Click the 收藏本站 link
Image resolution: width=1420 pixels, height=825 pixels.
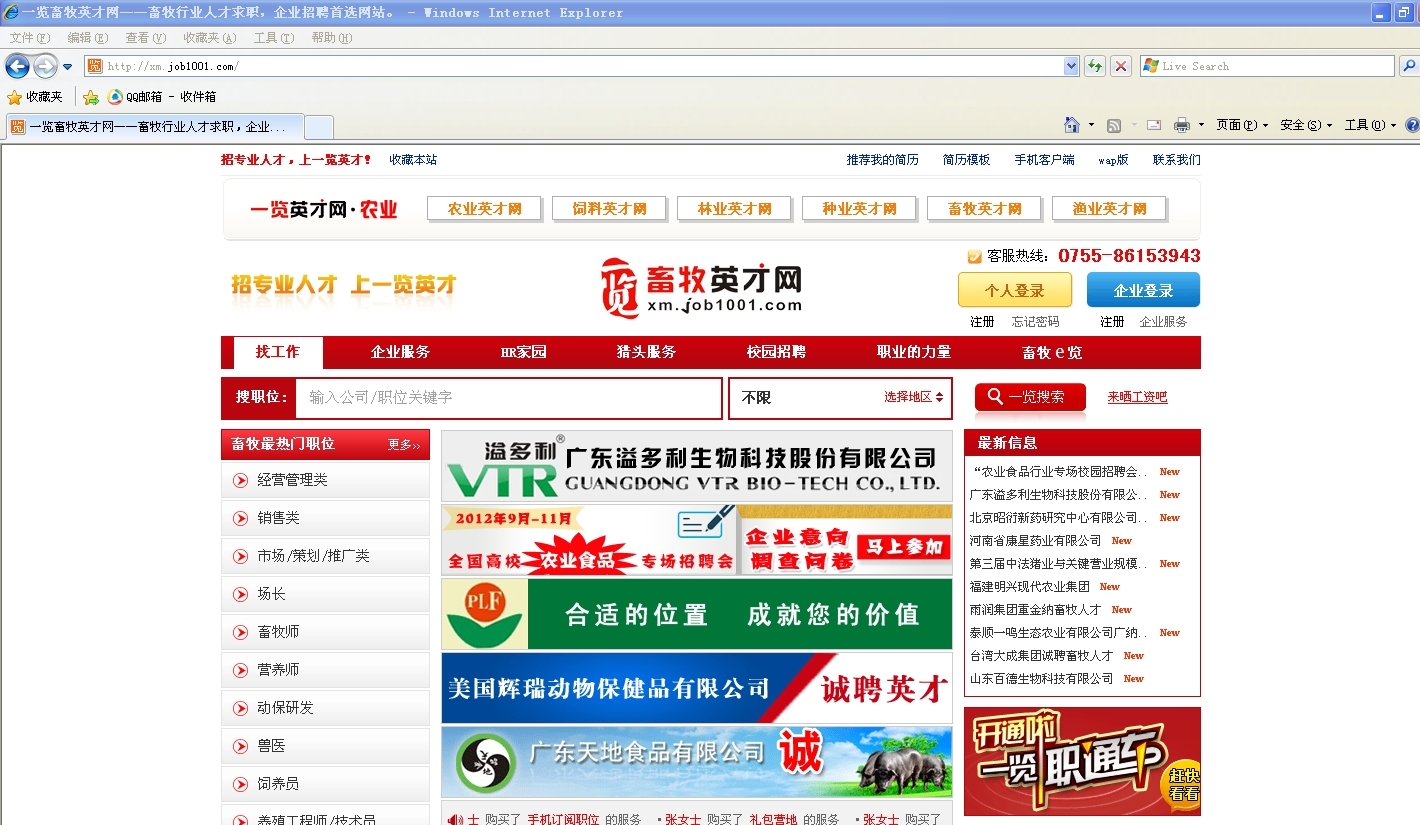(413, 160)
